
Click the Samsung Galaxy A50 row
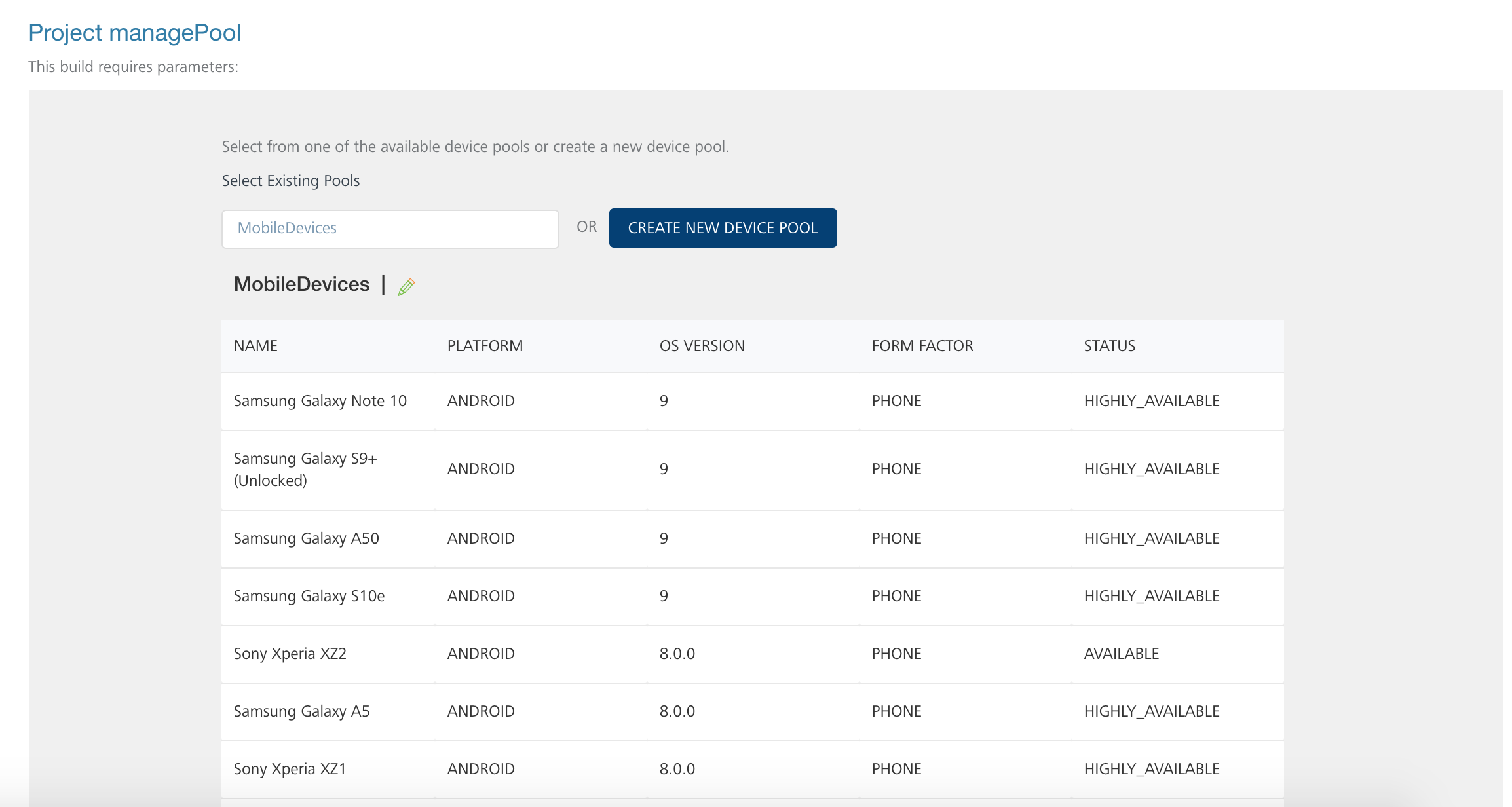pos(306,538)
